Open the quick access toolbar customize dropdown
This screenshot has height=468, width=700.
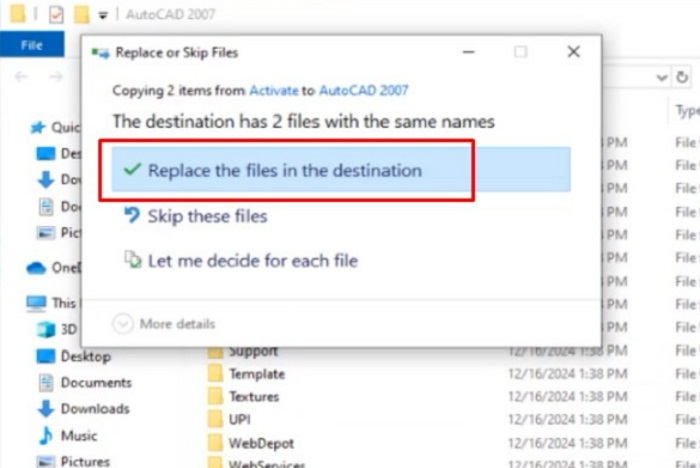pyautogui.click(x=103, y=16)
